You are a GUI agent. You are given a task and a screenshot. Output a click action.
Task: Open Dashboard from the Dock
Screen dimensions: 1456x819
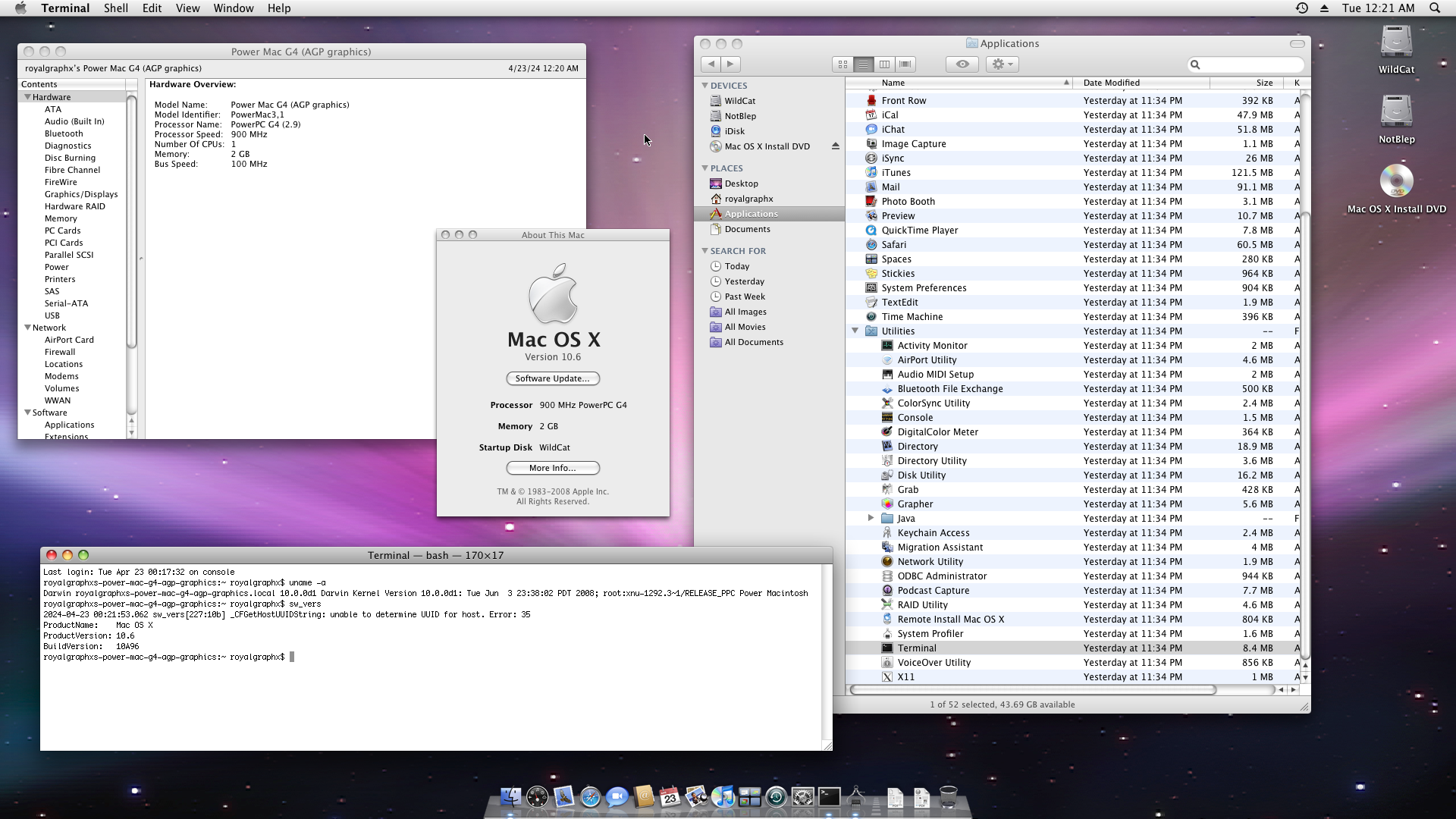click(x=537, y=797)
